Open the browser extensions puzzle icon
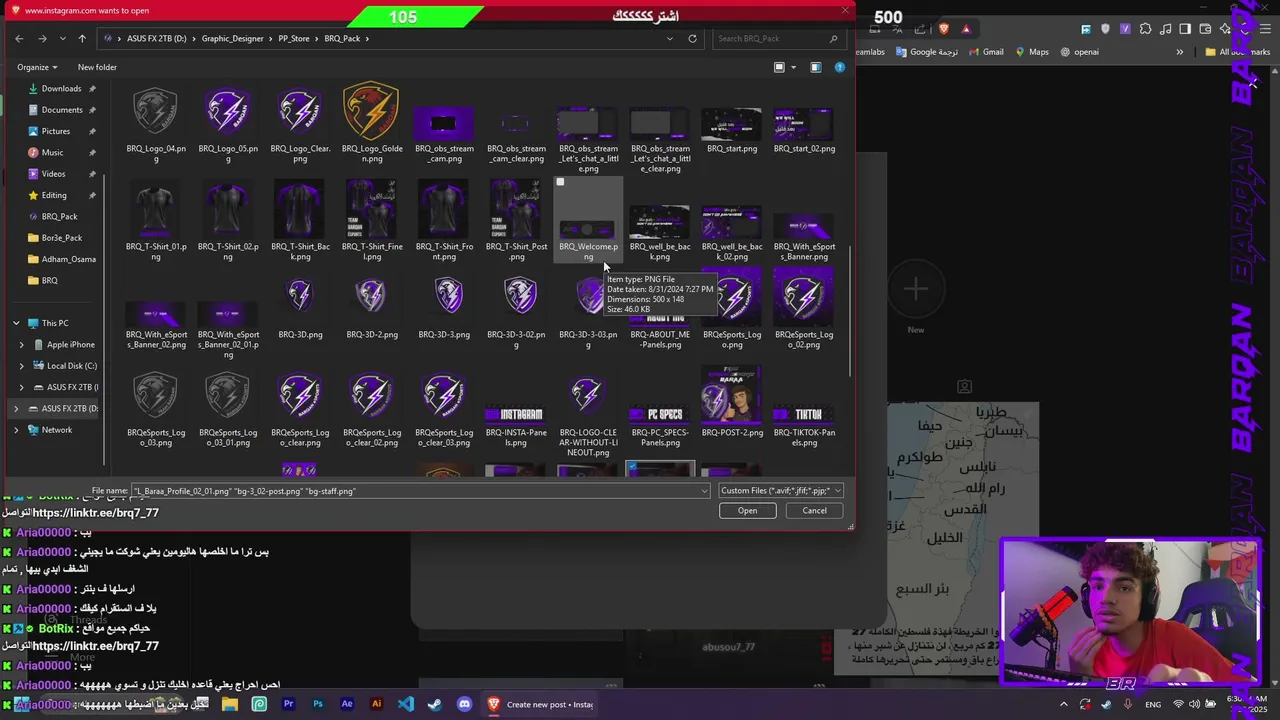This screenshot has width=1280, height=720. [1145, 29]
